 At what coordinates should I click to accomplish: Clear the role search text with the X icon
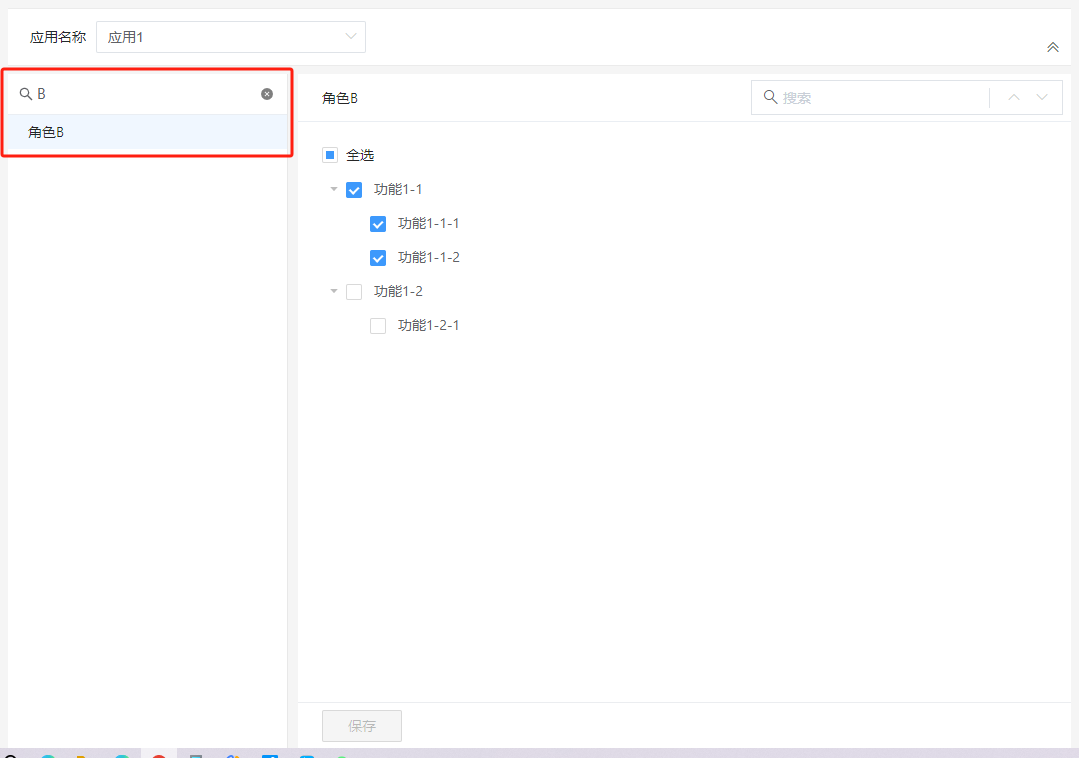267,94
